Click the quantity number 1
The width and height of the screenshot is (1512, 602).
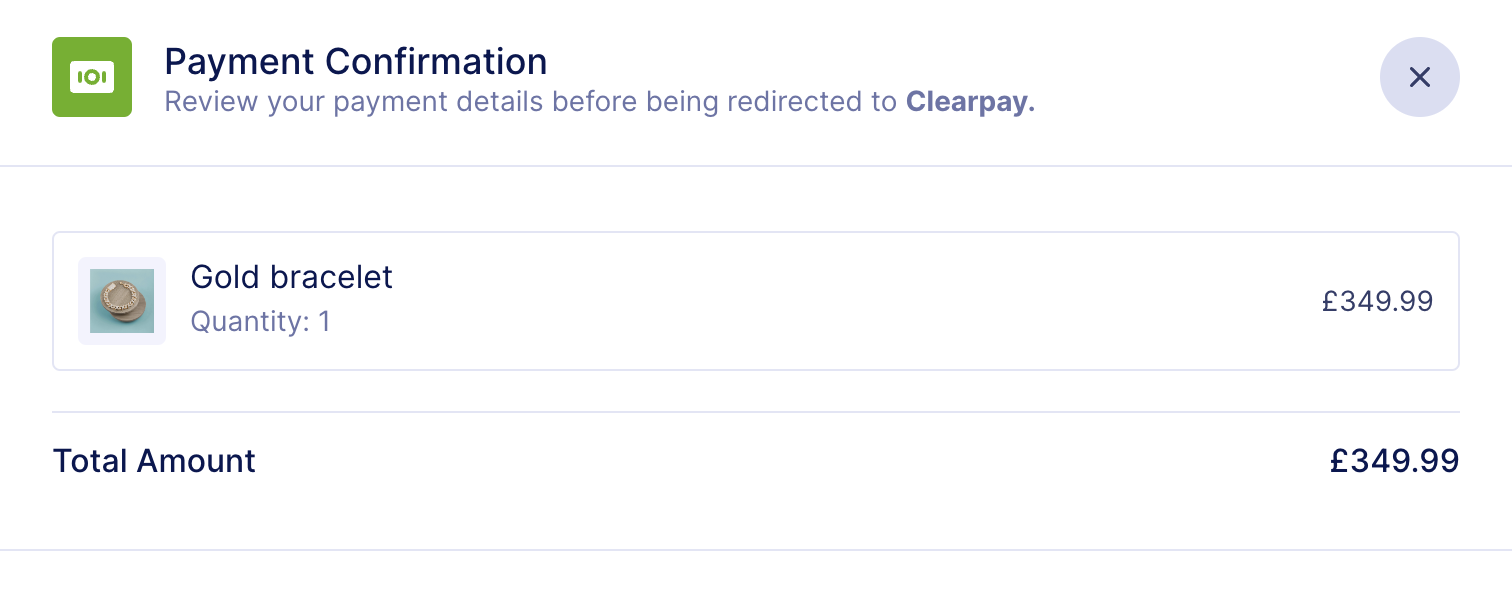tap(323, 322)
